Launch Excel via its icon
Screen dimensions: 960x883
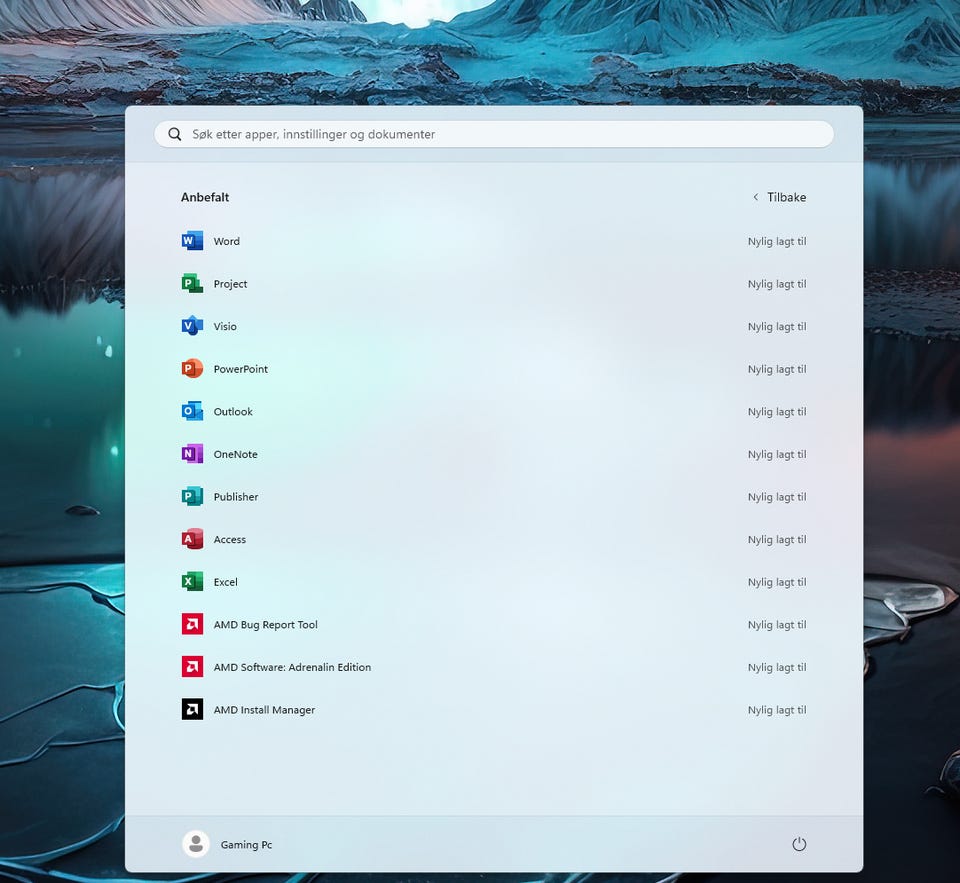(192, 582)
